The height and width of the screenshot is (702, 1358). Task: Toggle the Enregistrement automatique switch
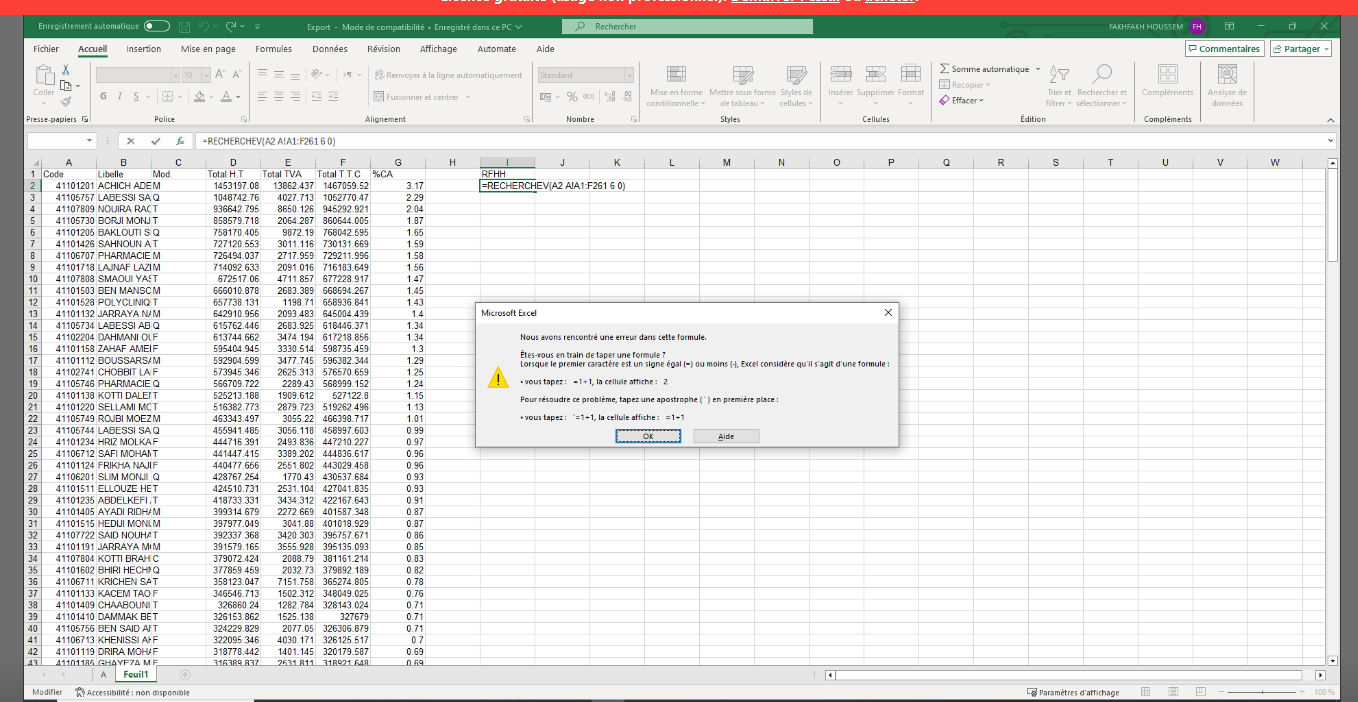[x=157, y=26]
